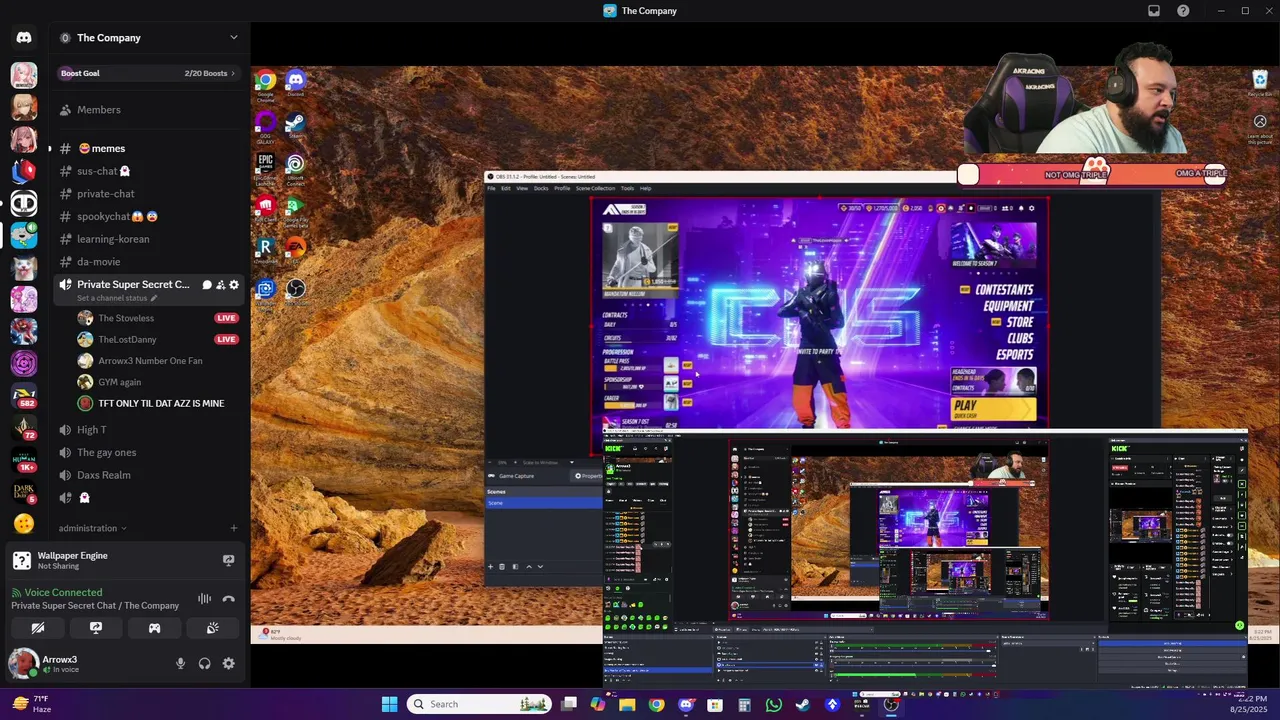This screenshot has height=720, width=1280.
Task: Open the sus-chat channel
Action: 150,171
